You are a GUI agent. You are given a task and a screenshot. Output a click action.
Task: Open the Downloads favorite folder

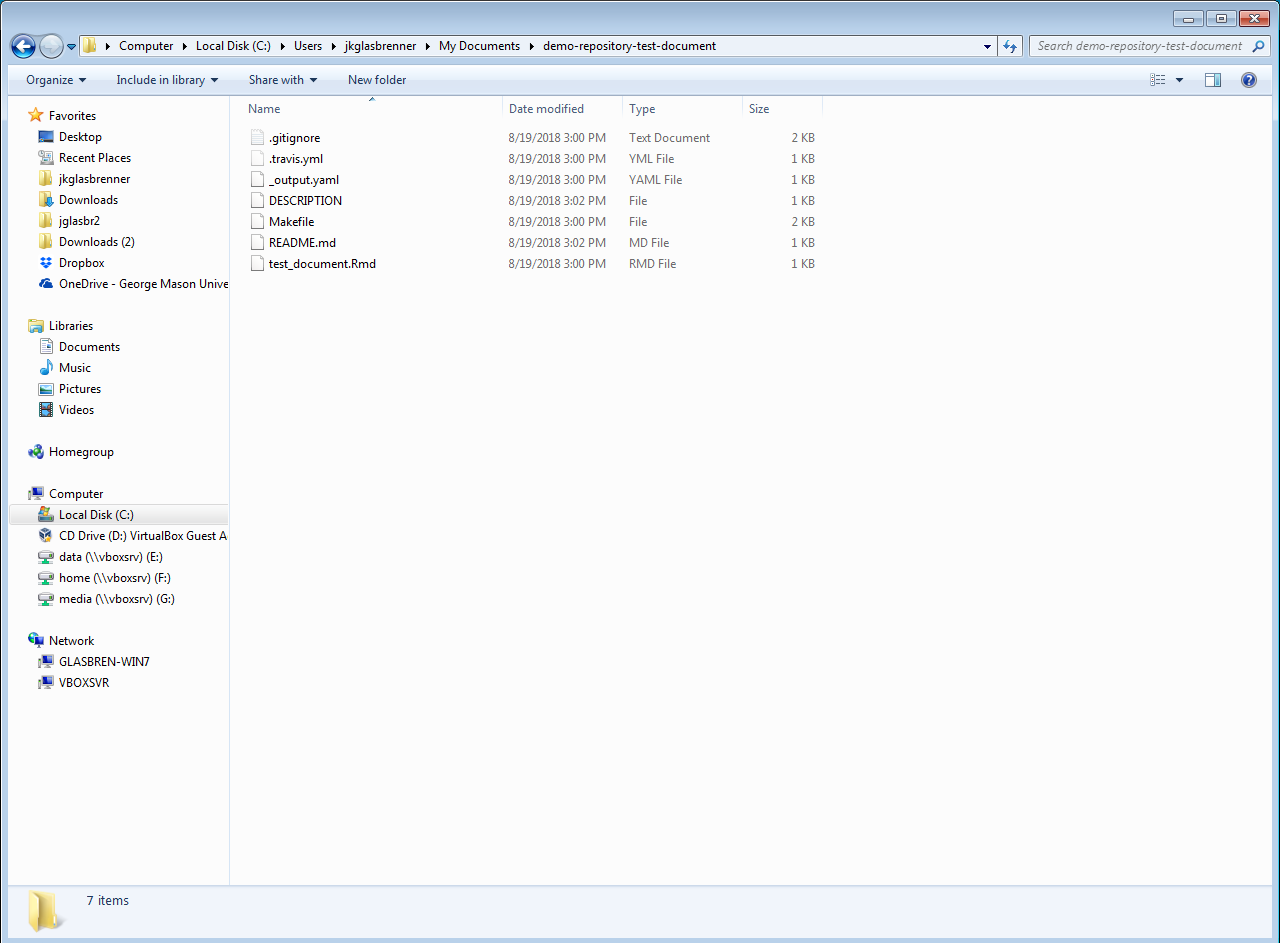click(88, 200)
